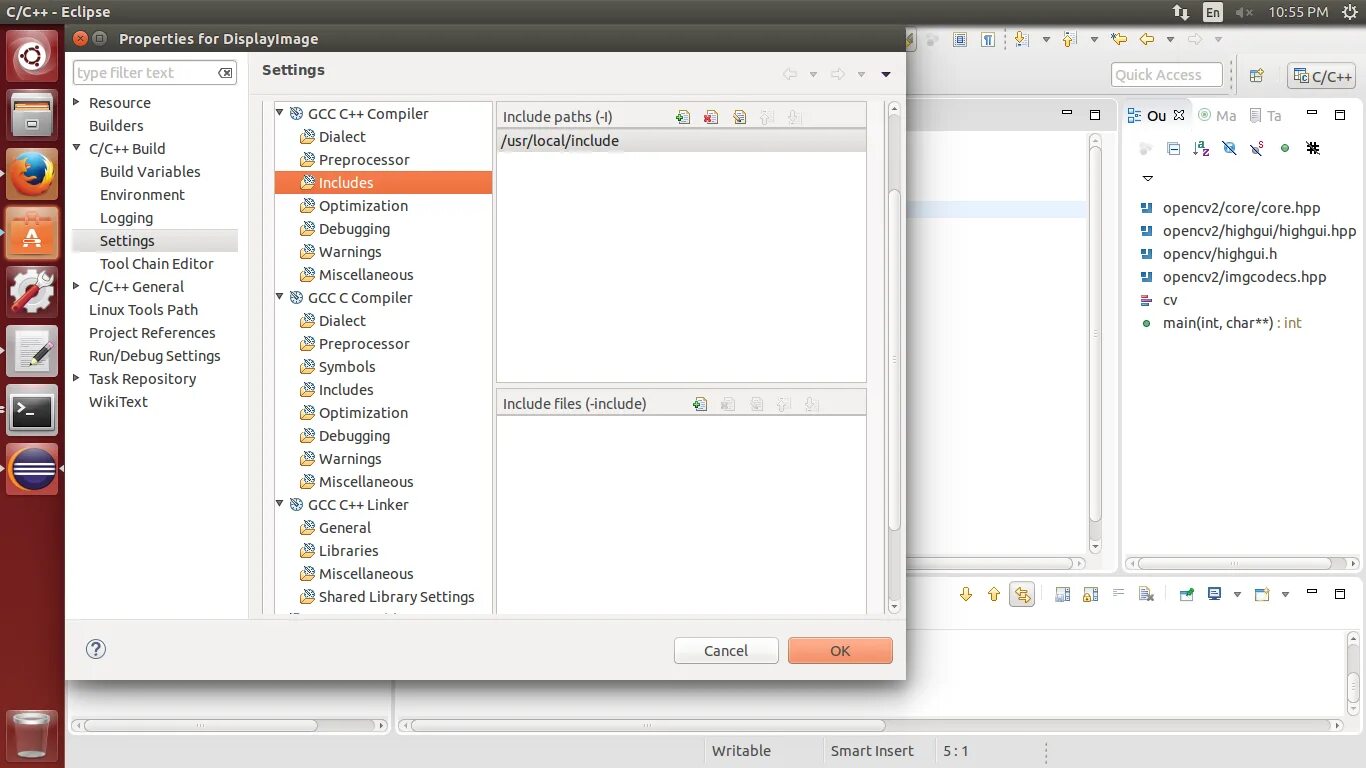Open Outline view menu triangle
The image size is (1366, 768).
(1147, 178)
